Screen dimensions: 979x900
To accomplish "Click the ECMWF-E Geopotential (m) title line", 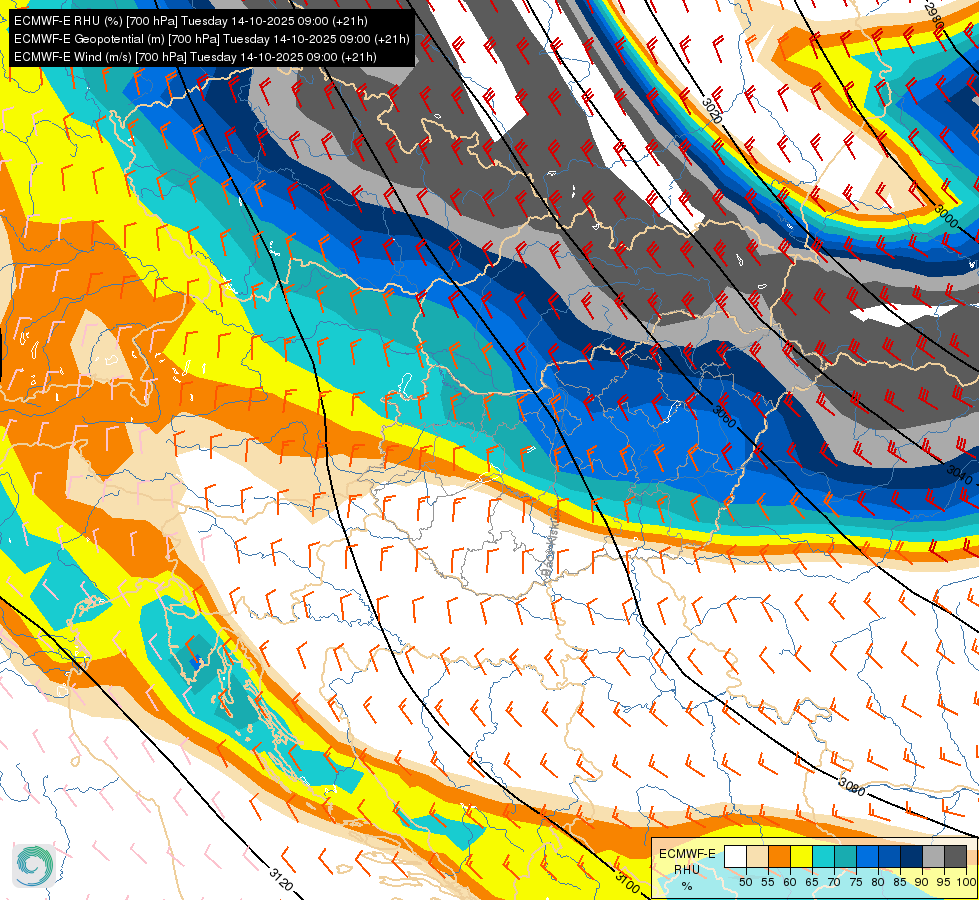I will pyautogui.click(x=212, y=39).
